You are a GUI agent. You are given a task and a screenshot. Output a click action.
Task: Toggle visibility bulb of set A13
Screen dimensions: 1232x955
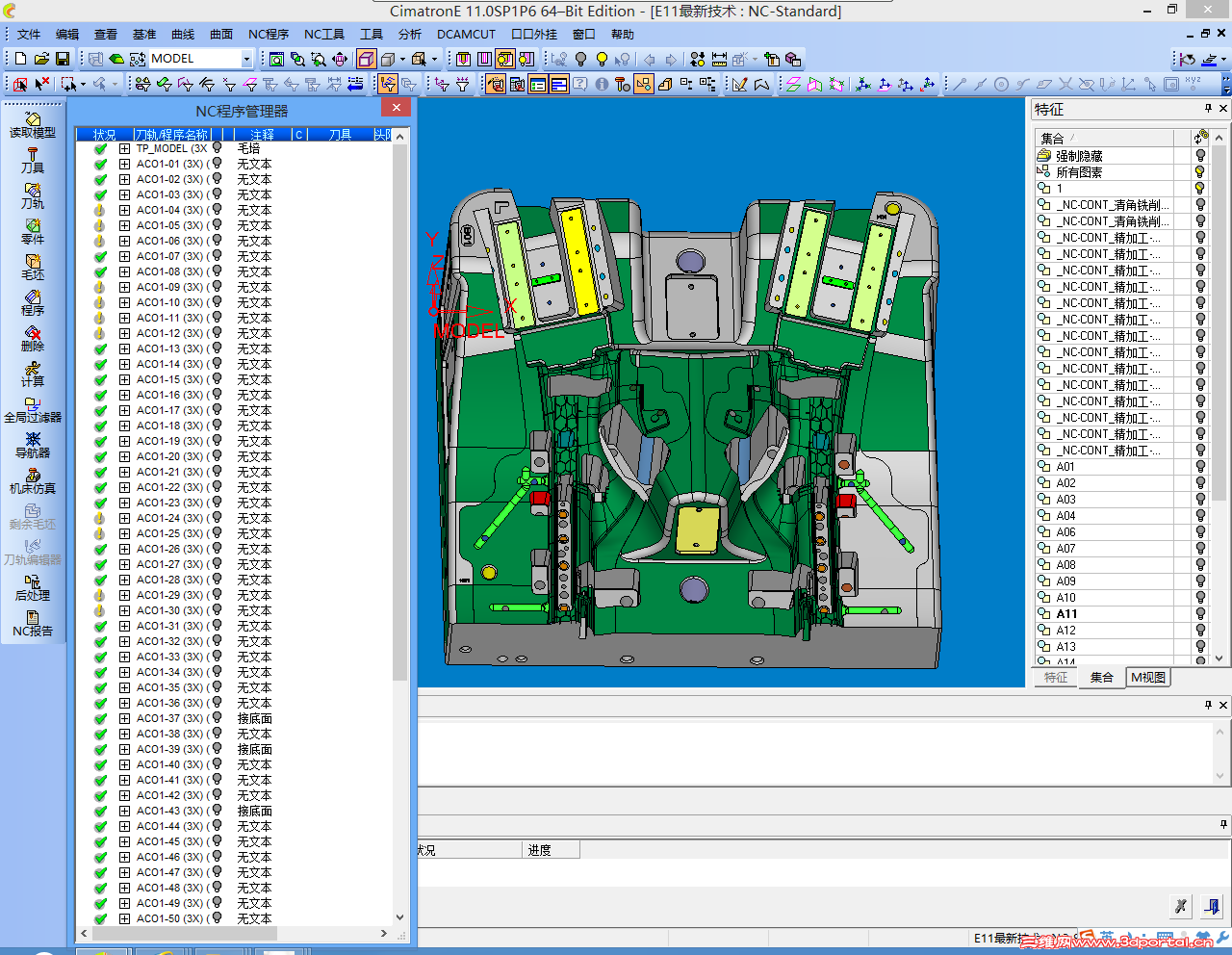(x=1200, y=647)
